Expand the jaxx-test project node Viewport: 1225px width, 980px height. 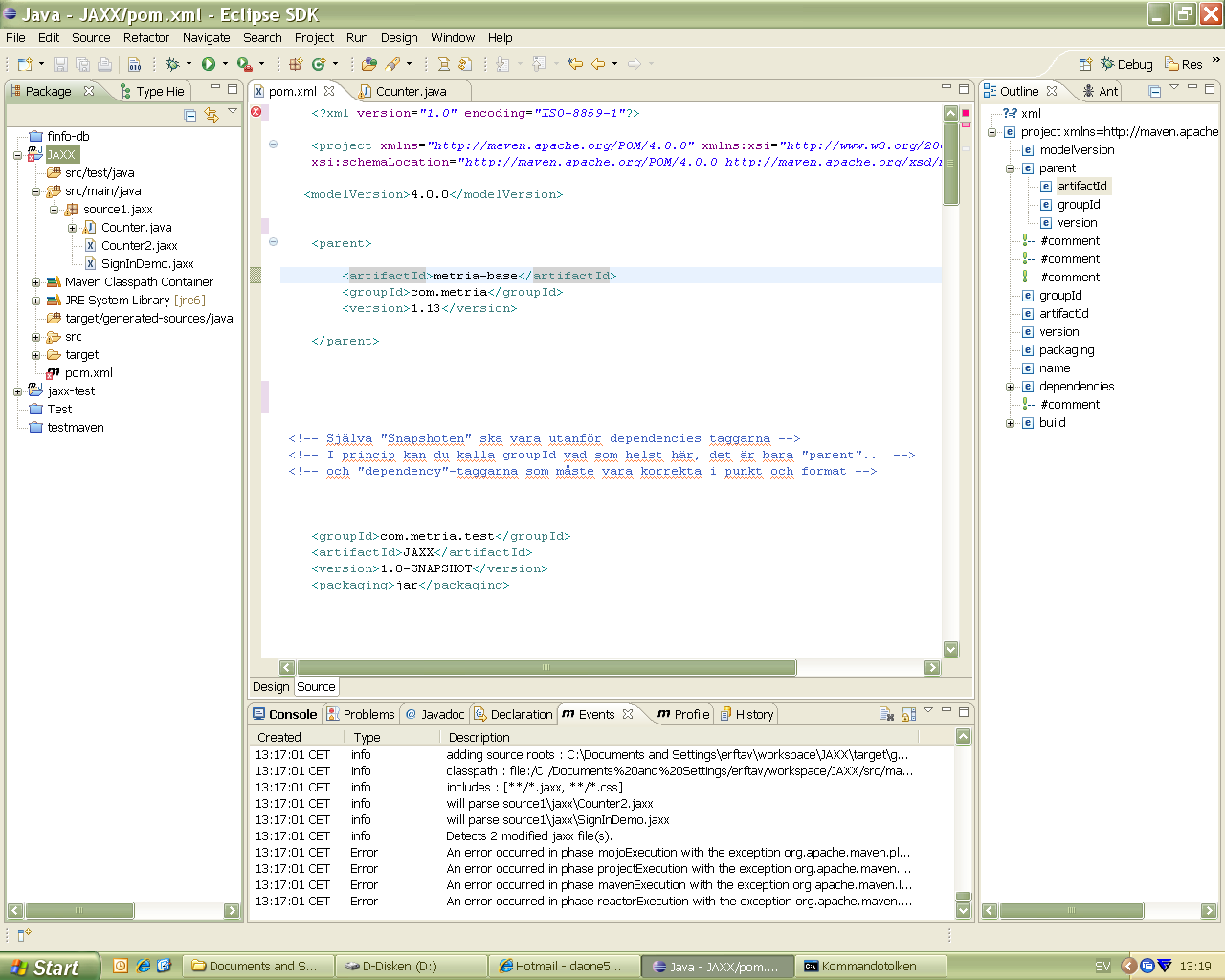pyautogui.click(x=17, y=391)
